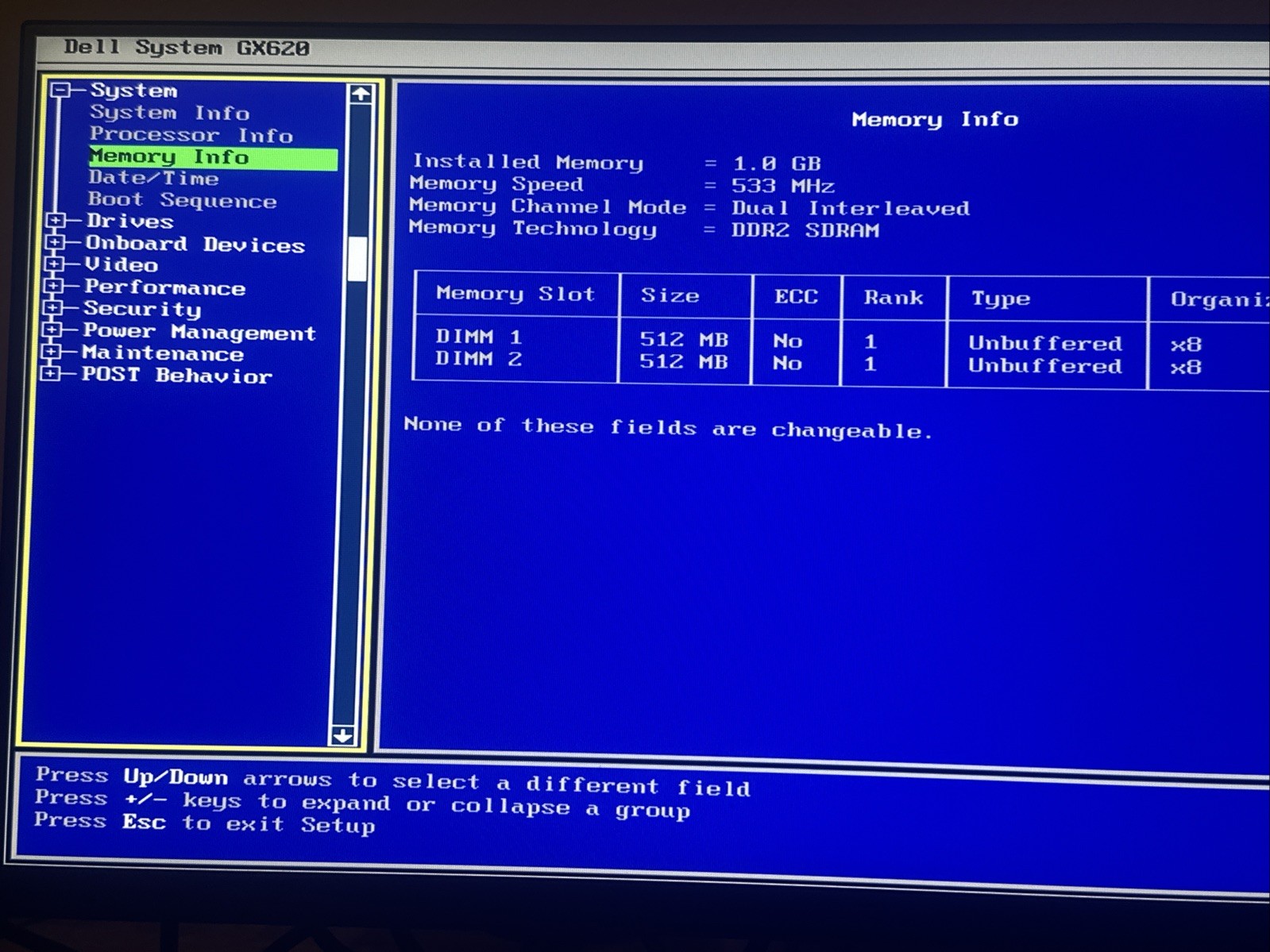Select the System label in tree

[x=133, y=91]
